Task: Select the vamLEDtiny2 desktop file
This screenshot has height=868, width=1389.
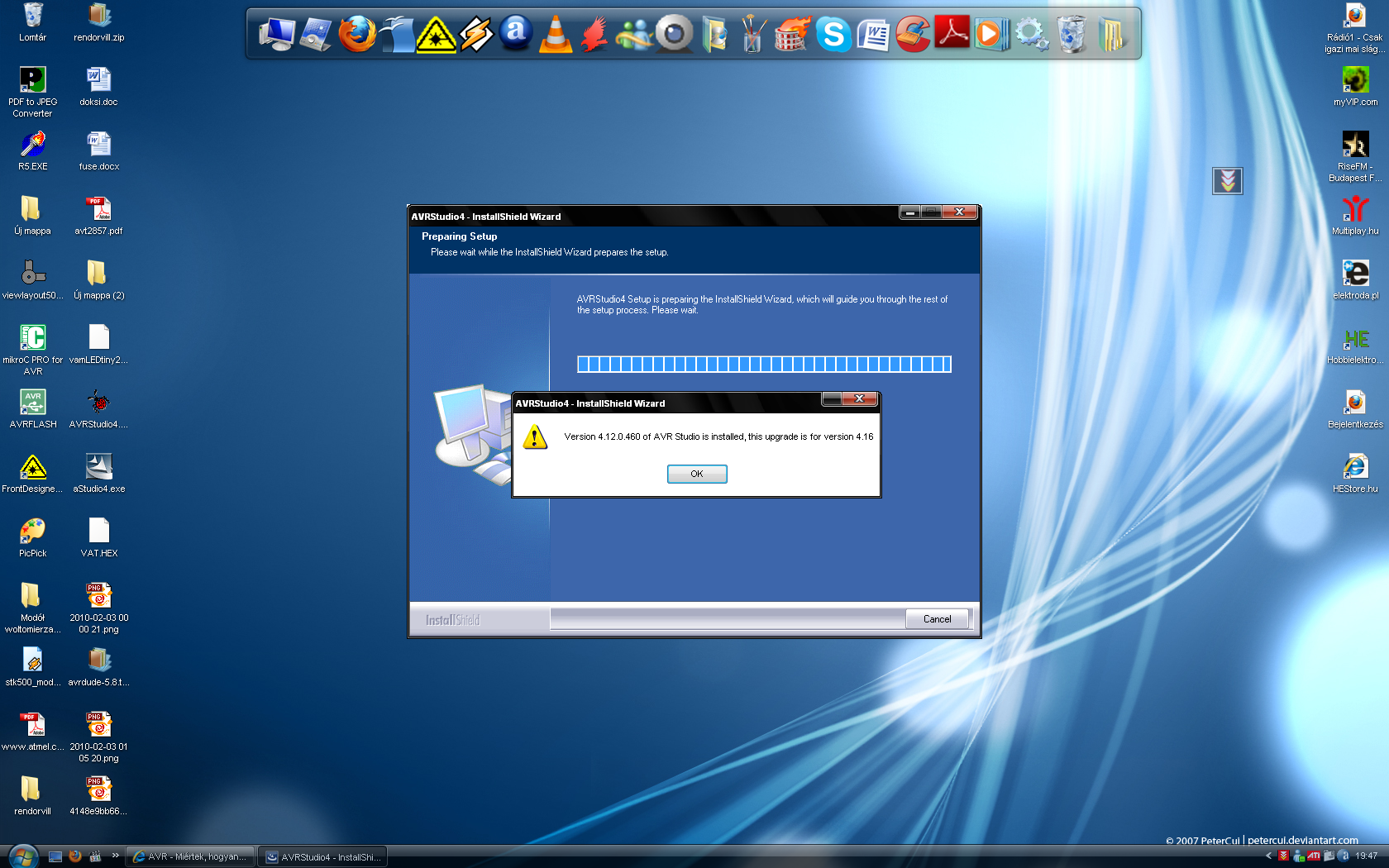Action: click(x=99, y=345)
